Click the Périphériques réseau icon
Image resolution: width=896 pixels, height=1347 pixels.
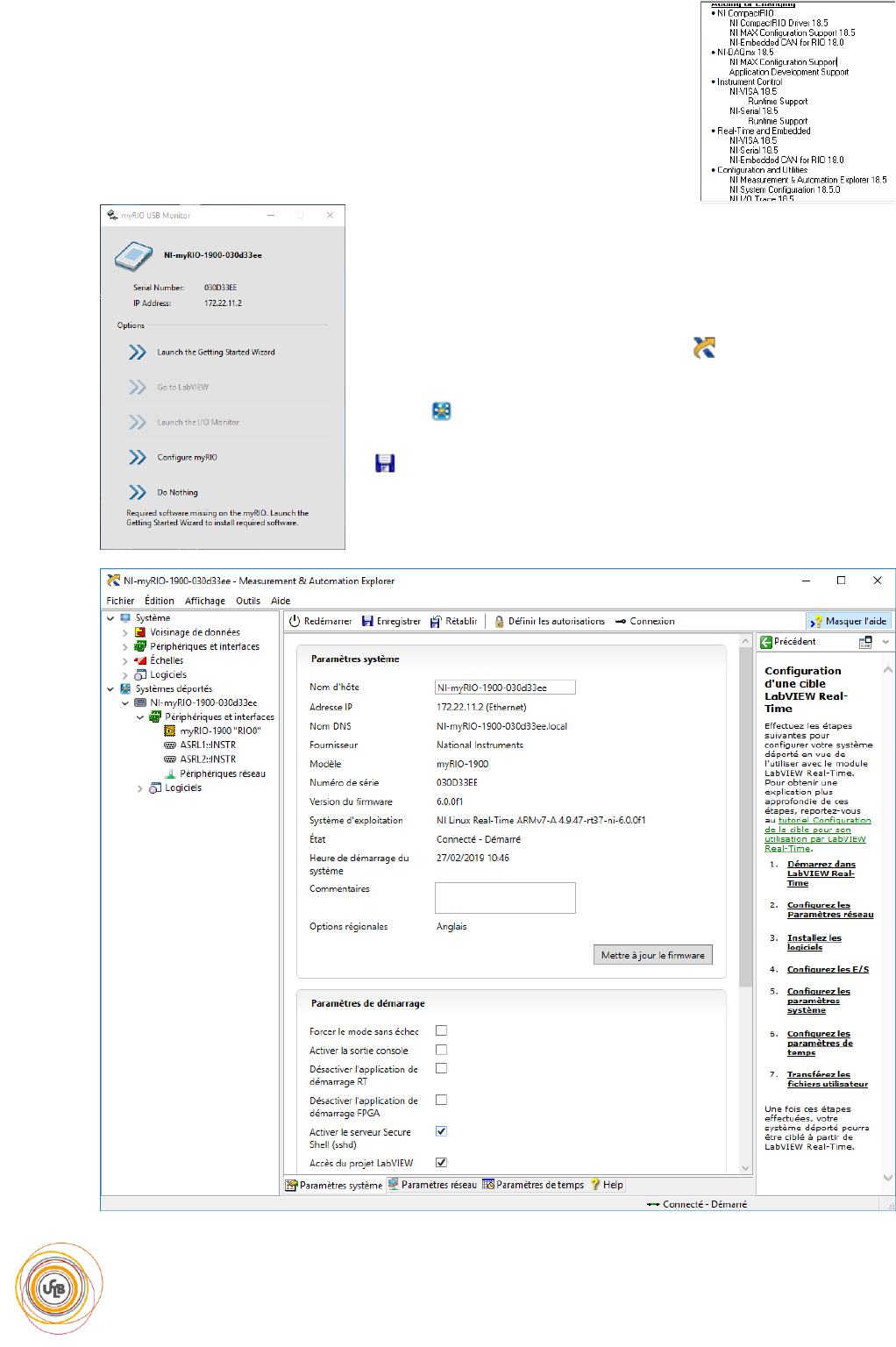(170, 773)
